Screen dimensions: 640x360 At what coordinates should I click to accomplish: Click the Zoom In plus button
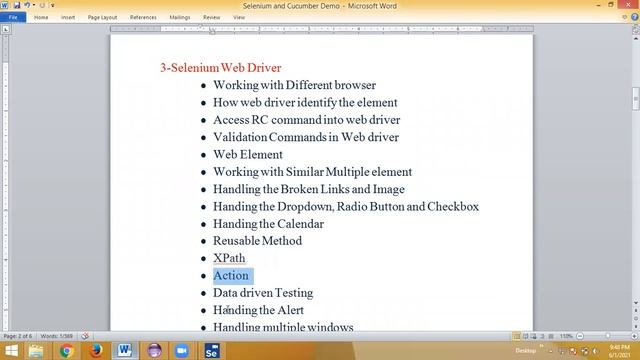tap(634, 336)
